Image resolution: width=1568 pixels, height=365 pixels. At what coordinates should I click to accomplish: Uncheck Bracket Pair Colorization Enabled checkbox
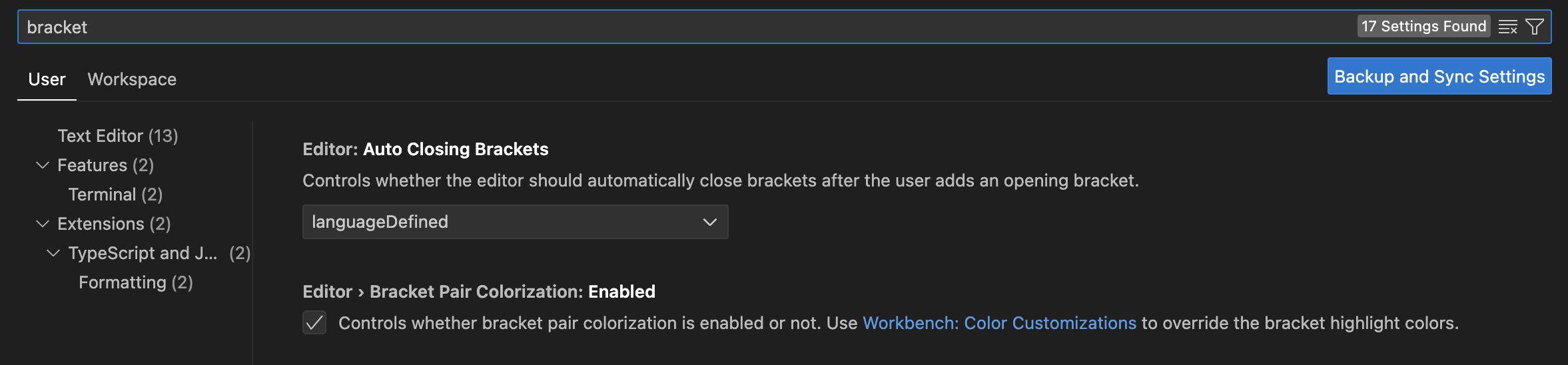314,323
